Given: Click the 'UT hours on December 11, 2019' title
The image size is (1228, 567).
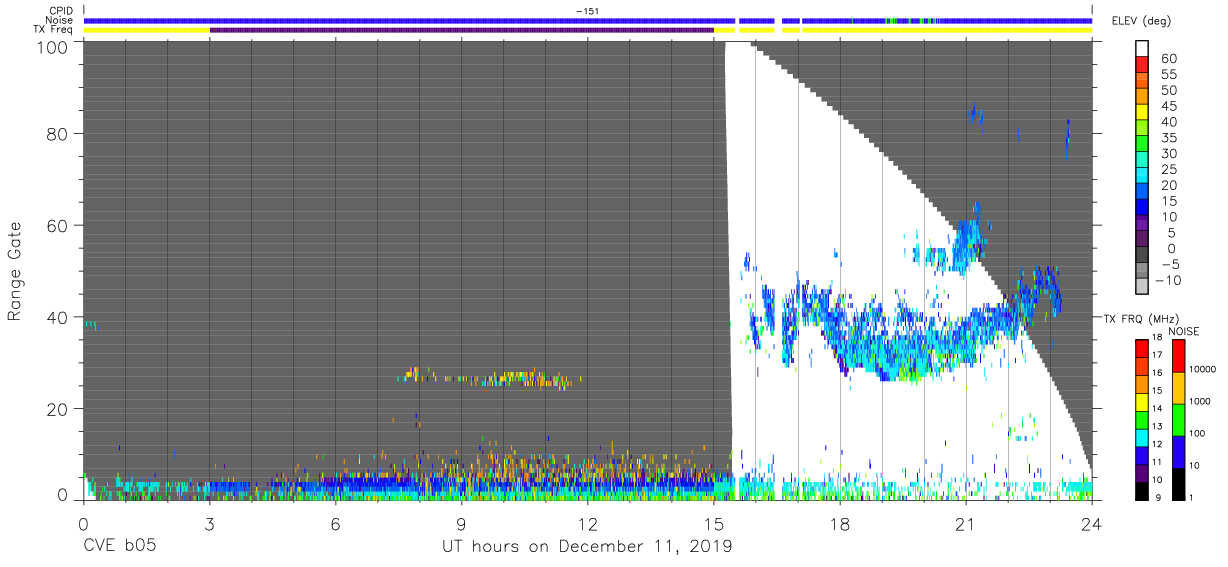Looking at the screenshot, I should pyautogui.click(x=587, y=546).
